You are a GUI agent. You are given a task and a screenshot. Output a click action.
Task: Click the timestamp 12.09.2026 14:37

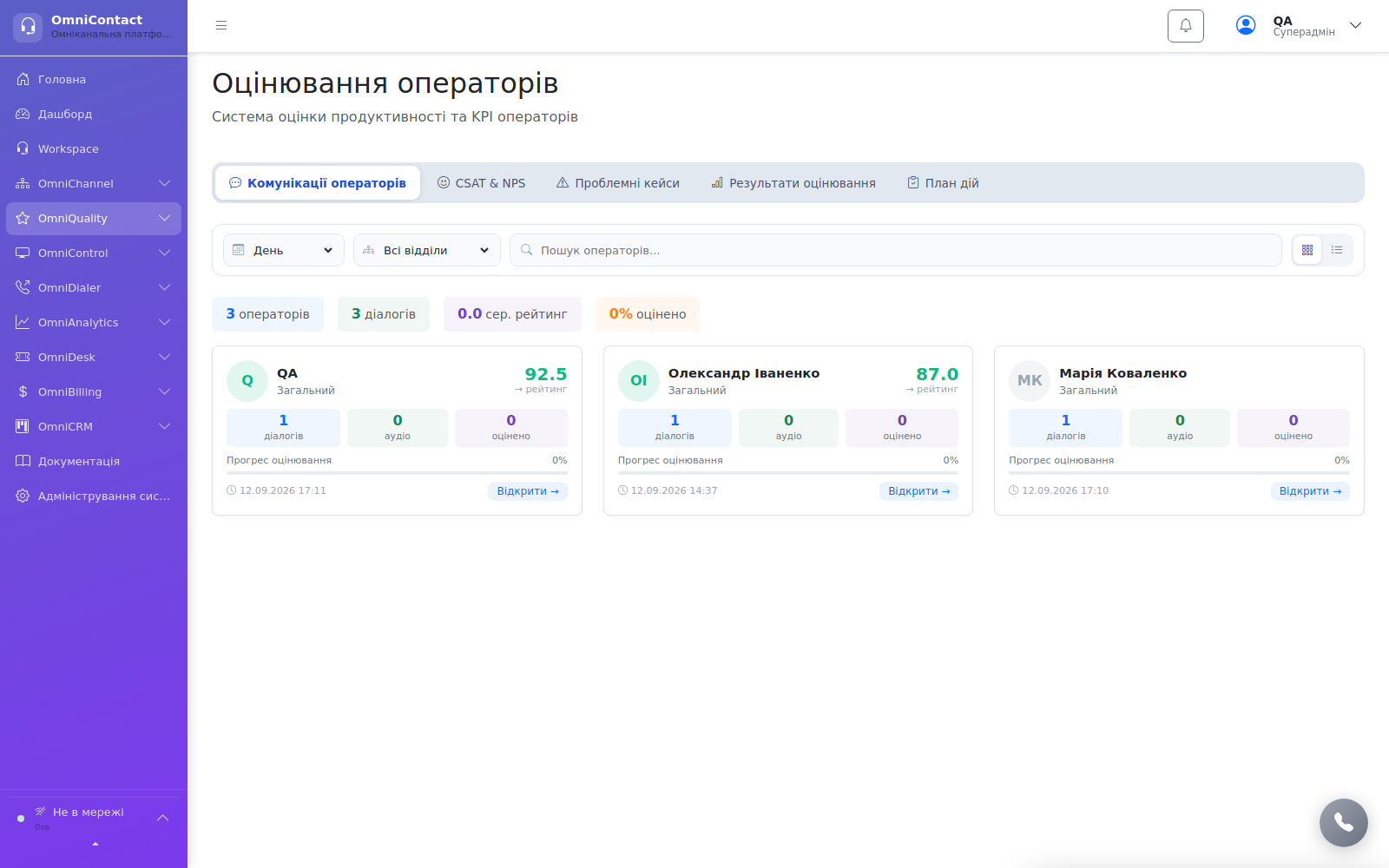point(675,490)
